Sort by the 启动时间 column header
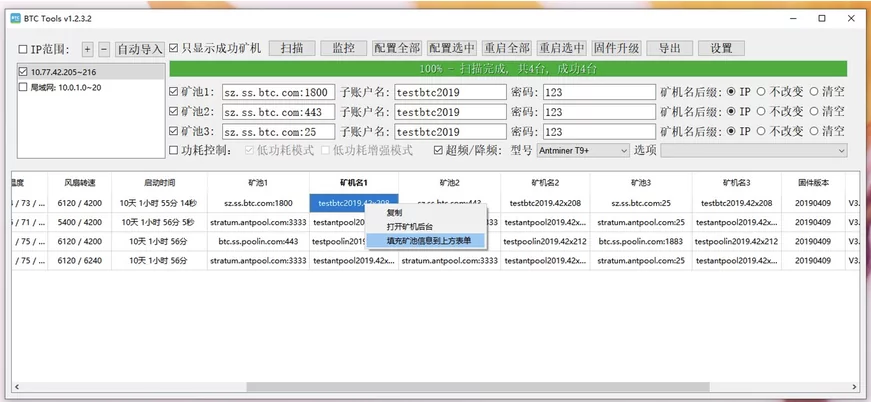Viewport: 871px width, 402px height. coord(159,183)
